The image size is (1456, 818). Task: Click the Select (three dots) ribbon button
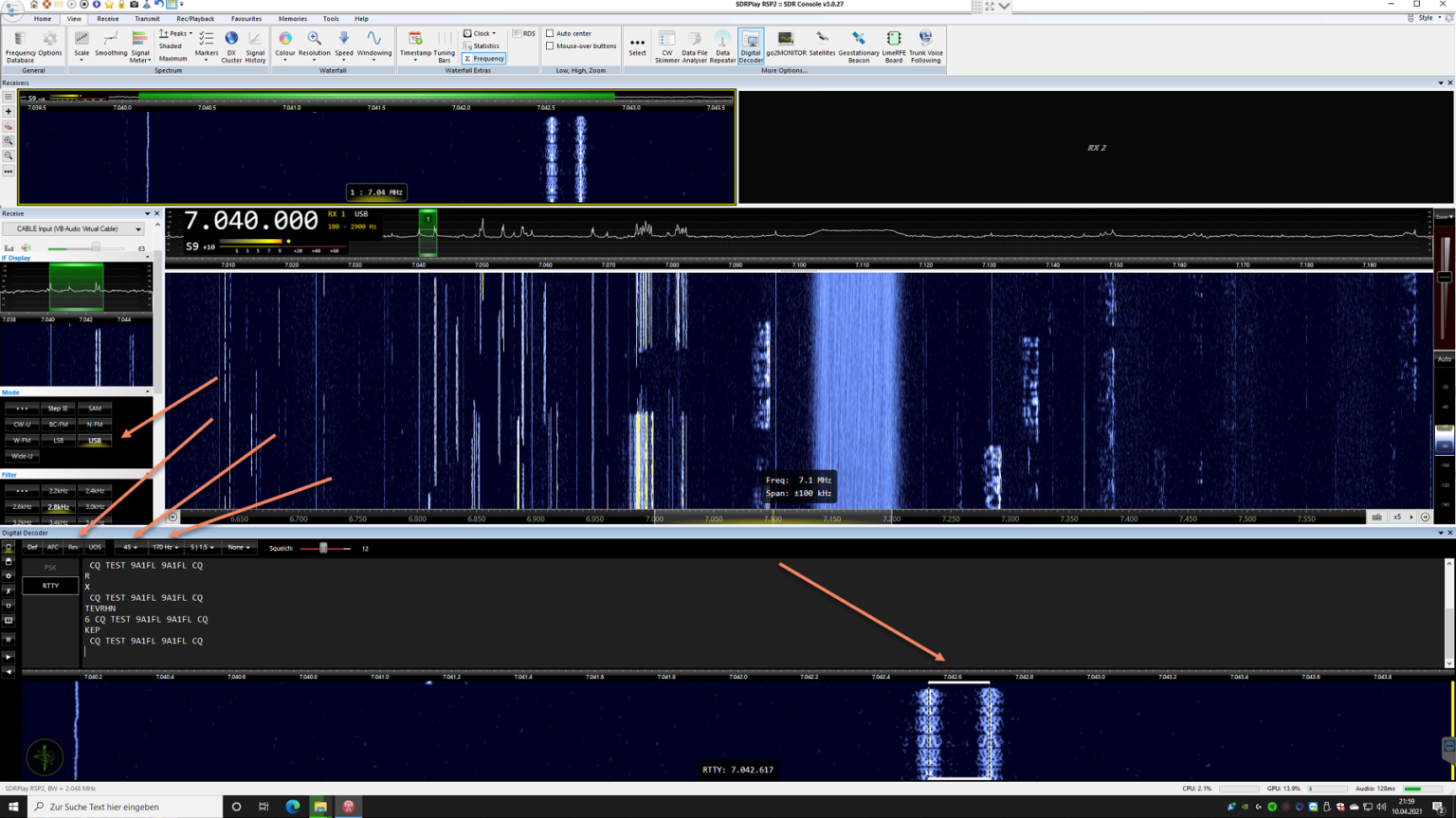pyautogui.click(x=637, y=45)
